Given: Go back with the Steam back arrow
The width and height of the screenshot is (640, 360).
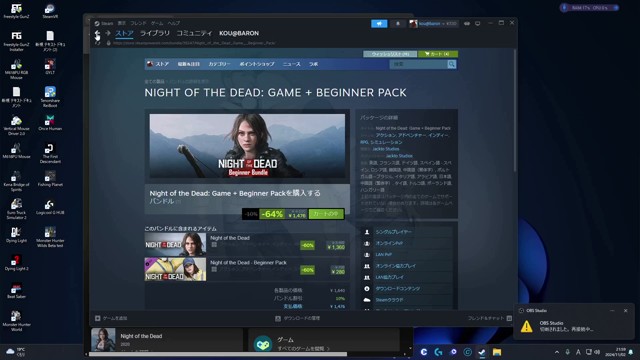Looking at the screenshot, I should (97, 33).
